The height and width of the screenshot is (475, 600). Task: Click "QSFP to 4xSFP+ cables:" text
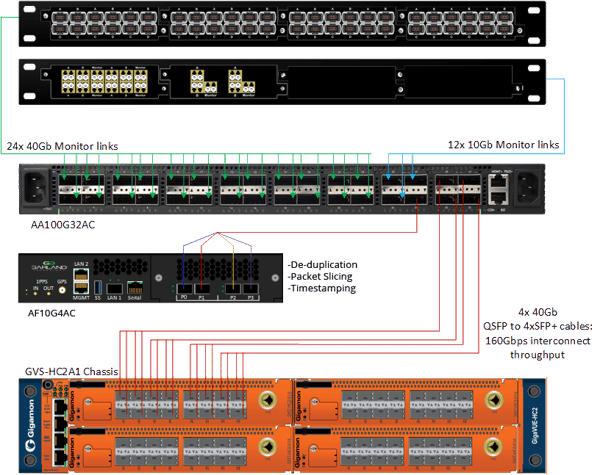(538, 326)
